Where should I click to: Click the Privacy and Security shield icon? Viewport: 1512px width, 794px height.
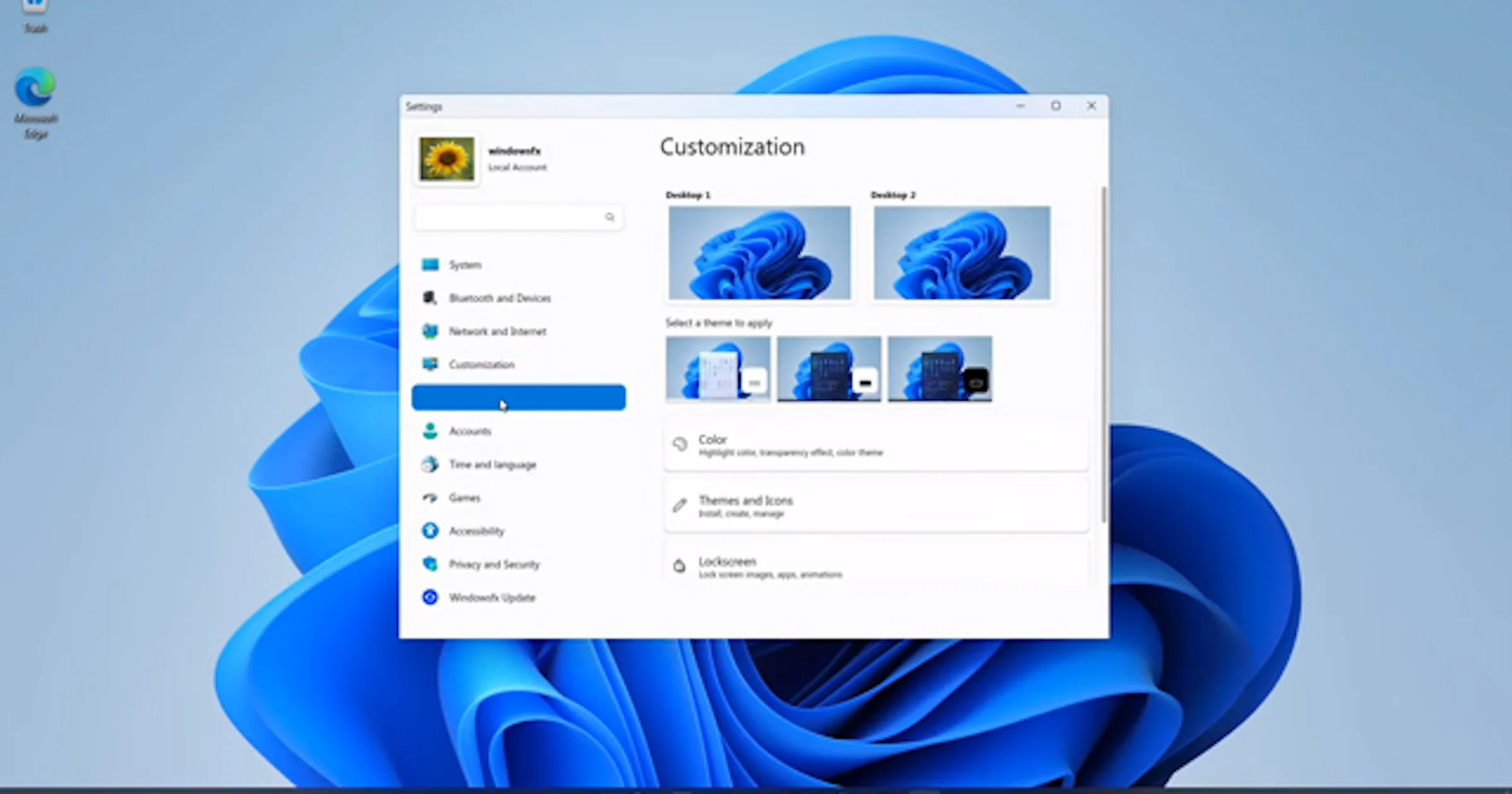pos(430,564)
